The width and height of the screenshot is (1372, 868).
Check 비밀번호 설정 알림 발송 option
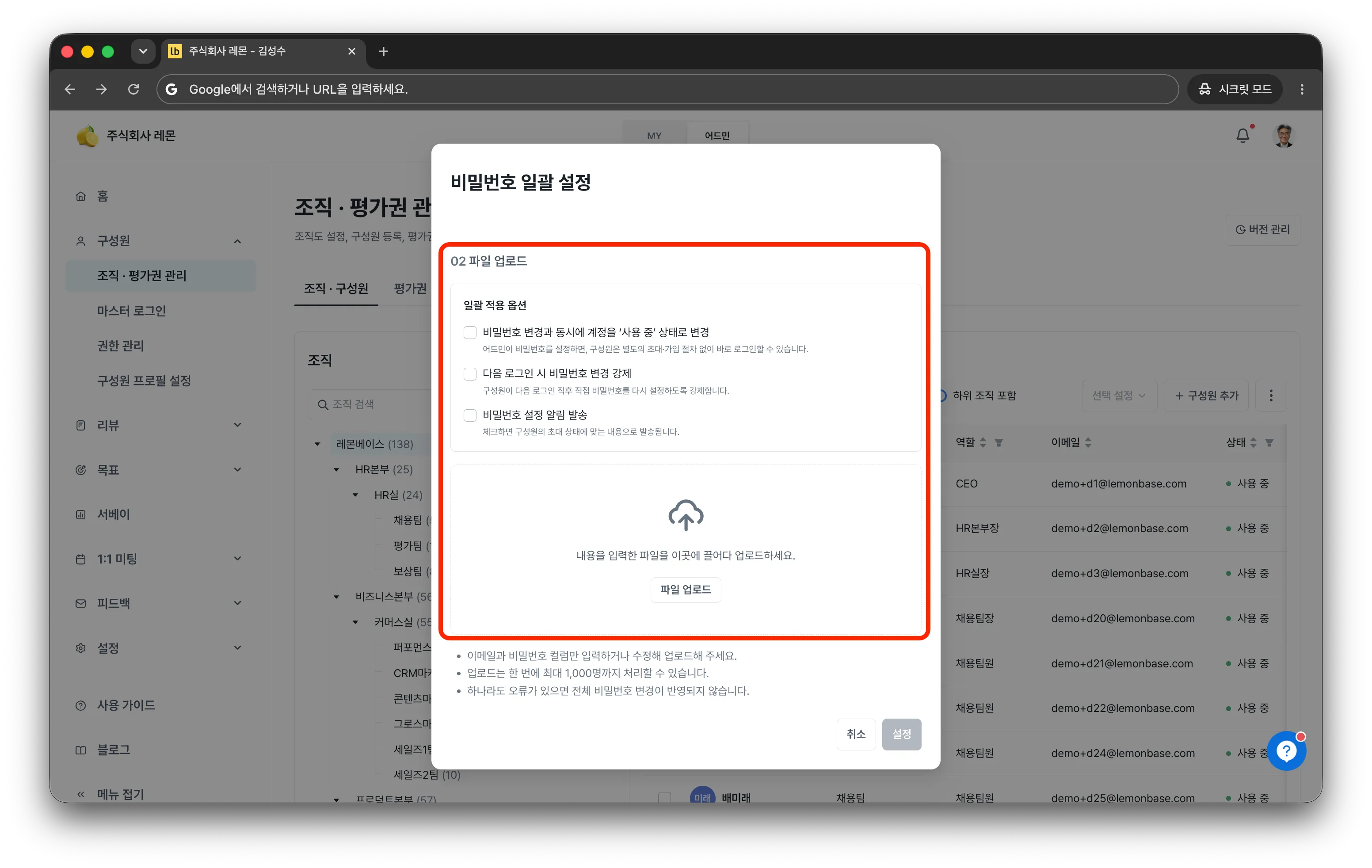(x=470, y=415)
